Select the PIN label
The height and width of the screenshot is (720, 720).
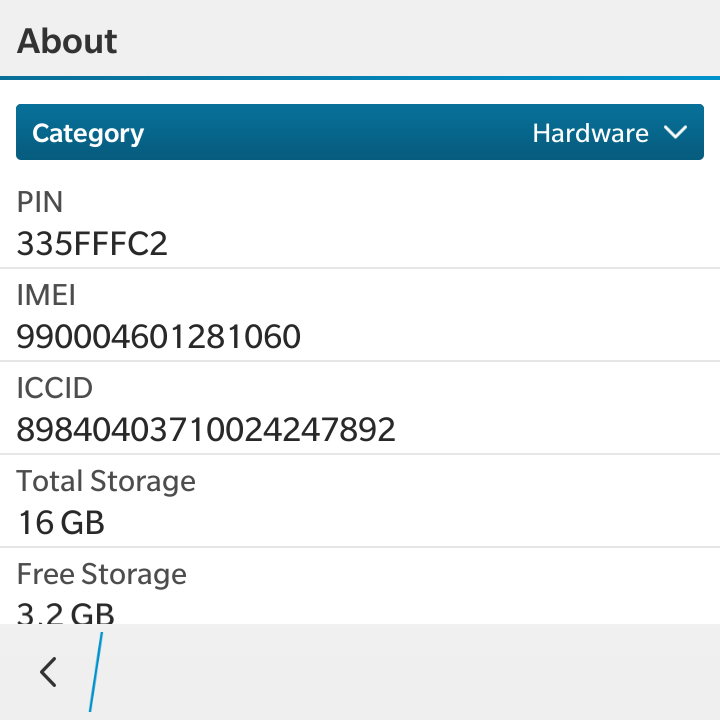(x=40, y=202)
